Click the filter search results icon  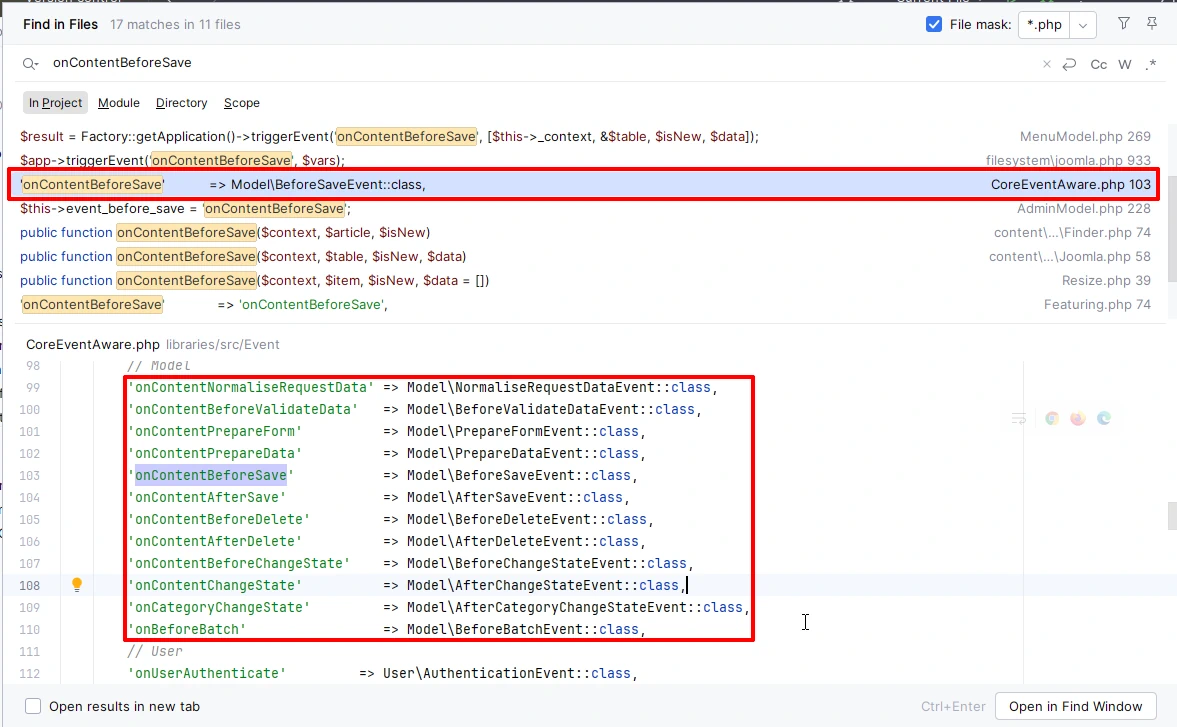(x=1123, y=24)
